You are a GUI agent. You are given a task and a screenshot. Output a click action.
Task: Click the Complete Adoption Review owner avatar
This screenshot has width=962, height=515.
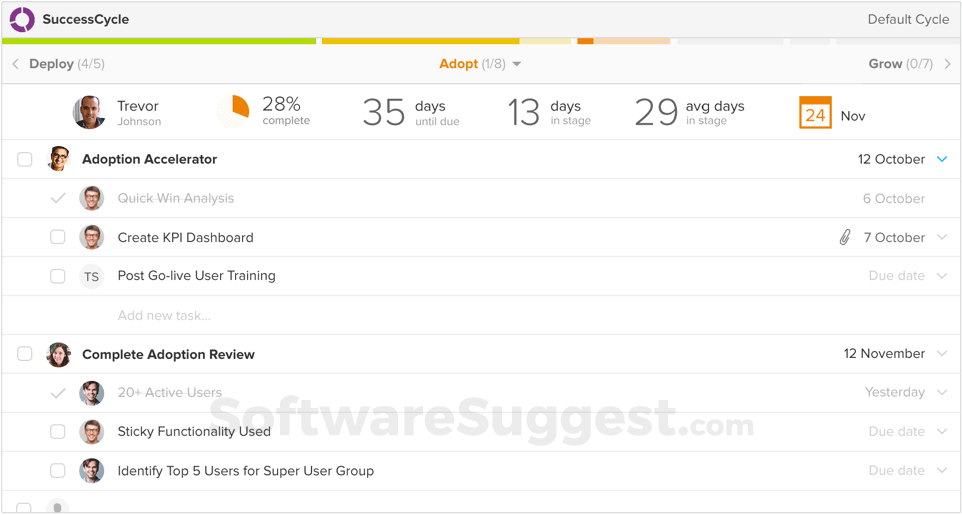(x=59, y=354)
